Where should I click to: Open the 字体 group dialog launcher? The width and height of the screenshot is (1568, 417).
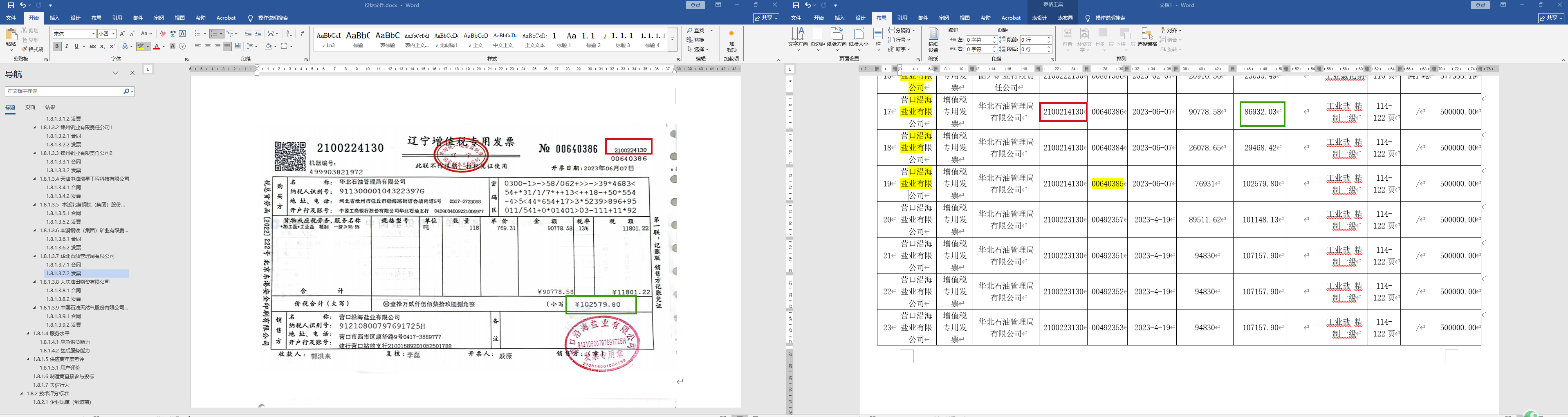point(187,60)
